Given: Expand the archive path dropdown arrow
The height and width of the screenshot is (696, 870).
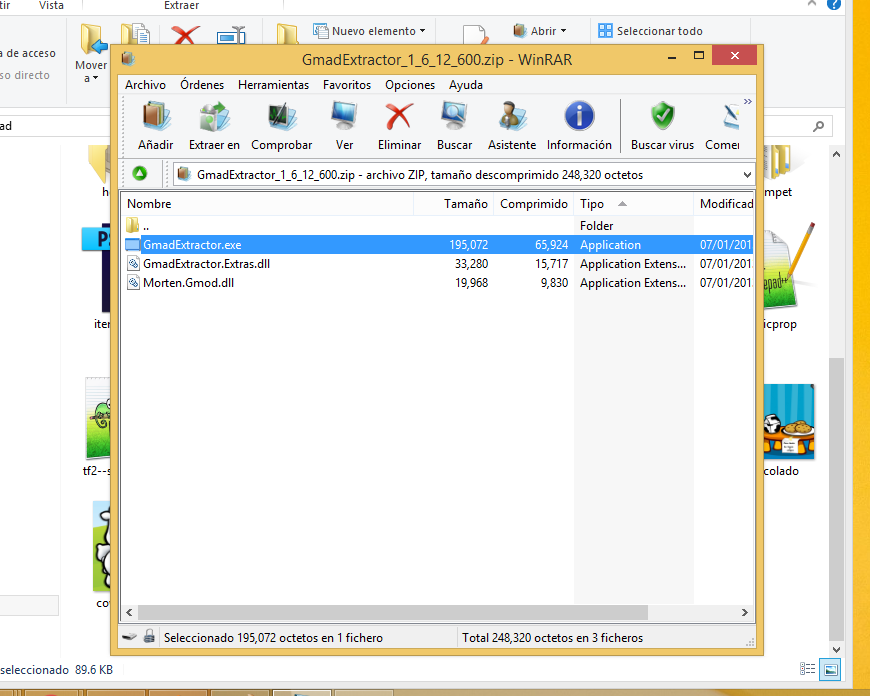Looking at the screenshot, I should [x=747, y=175].
